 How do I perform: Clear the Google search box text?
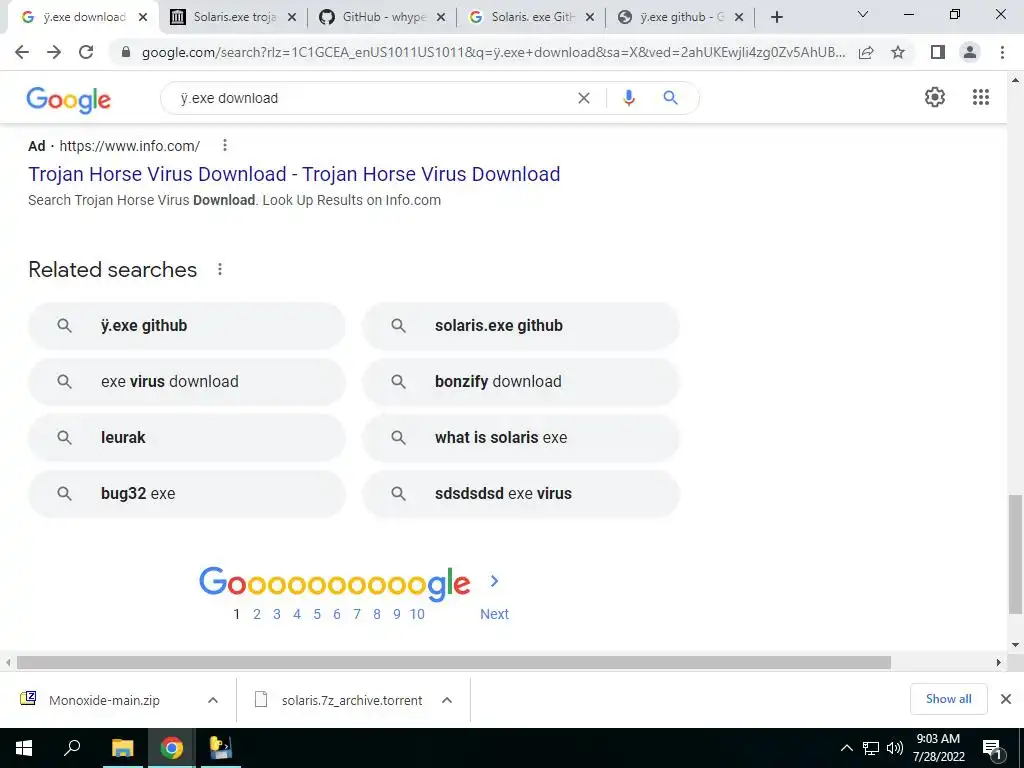(x=584, y=98)
